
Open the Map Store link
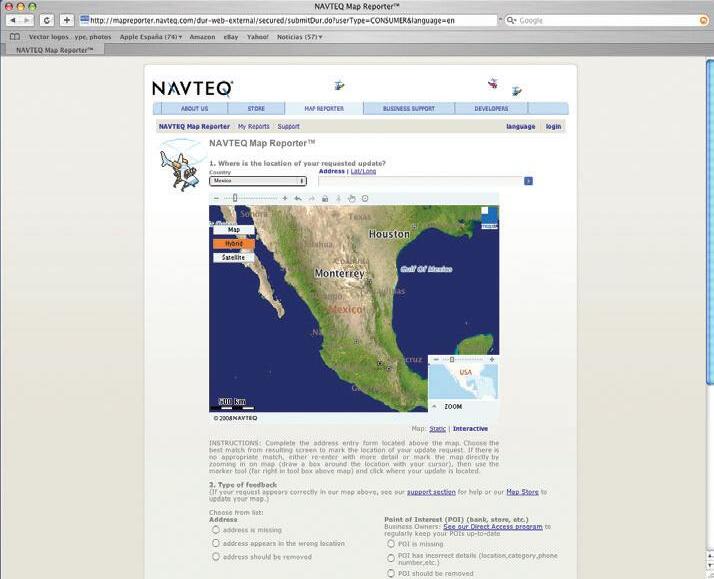(522, 492)
